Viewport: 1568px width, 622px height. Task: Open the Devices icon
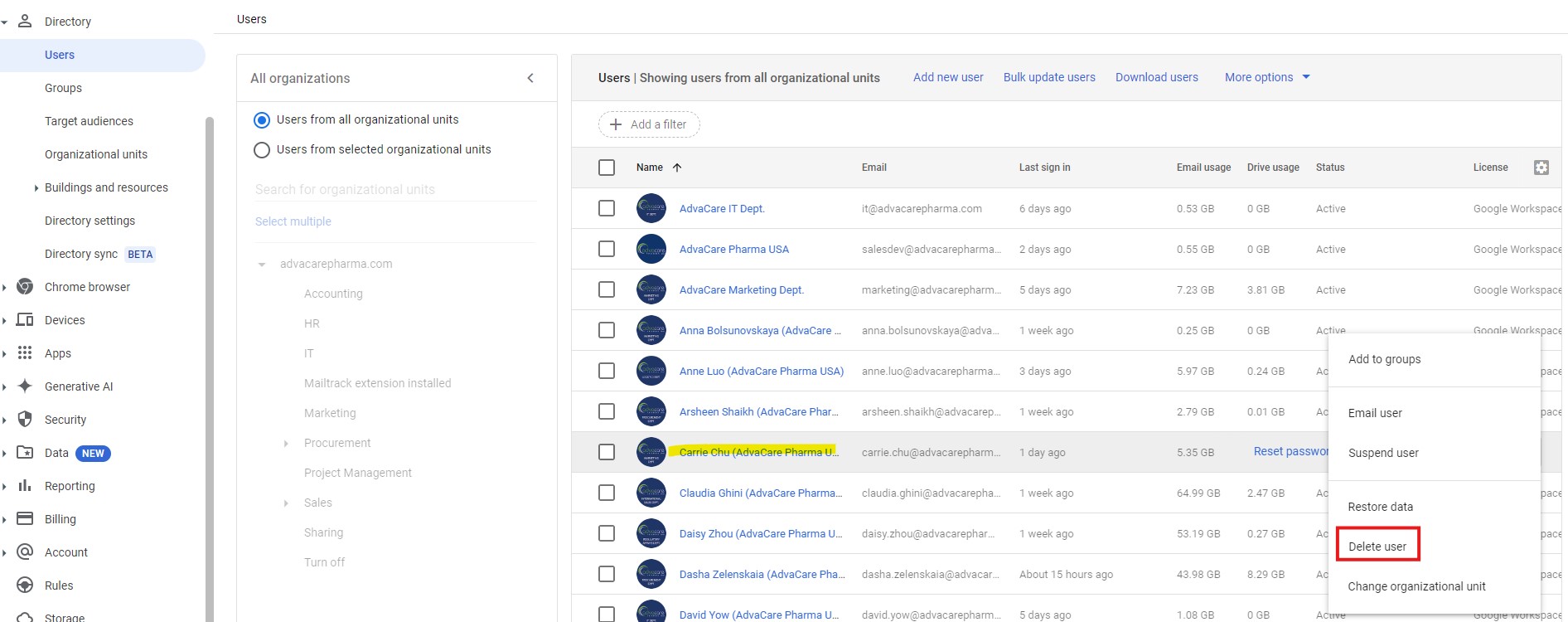pos(25,320)
